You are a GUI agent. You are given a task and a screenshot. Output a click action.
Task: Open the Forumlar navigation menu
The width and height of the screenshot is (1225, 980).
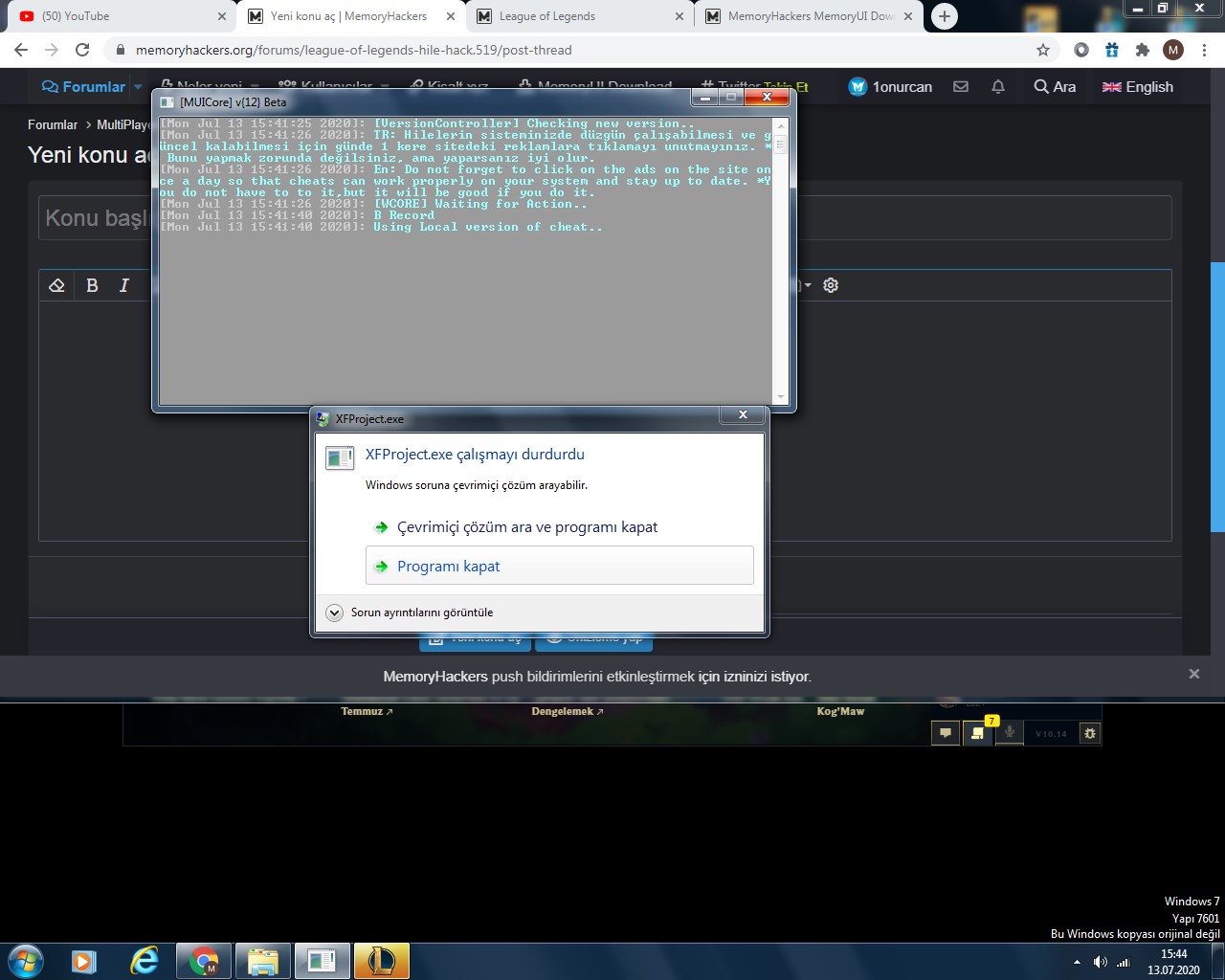click(84, 87)
